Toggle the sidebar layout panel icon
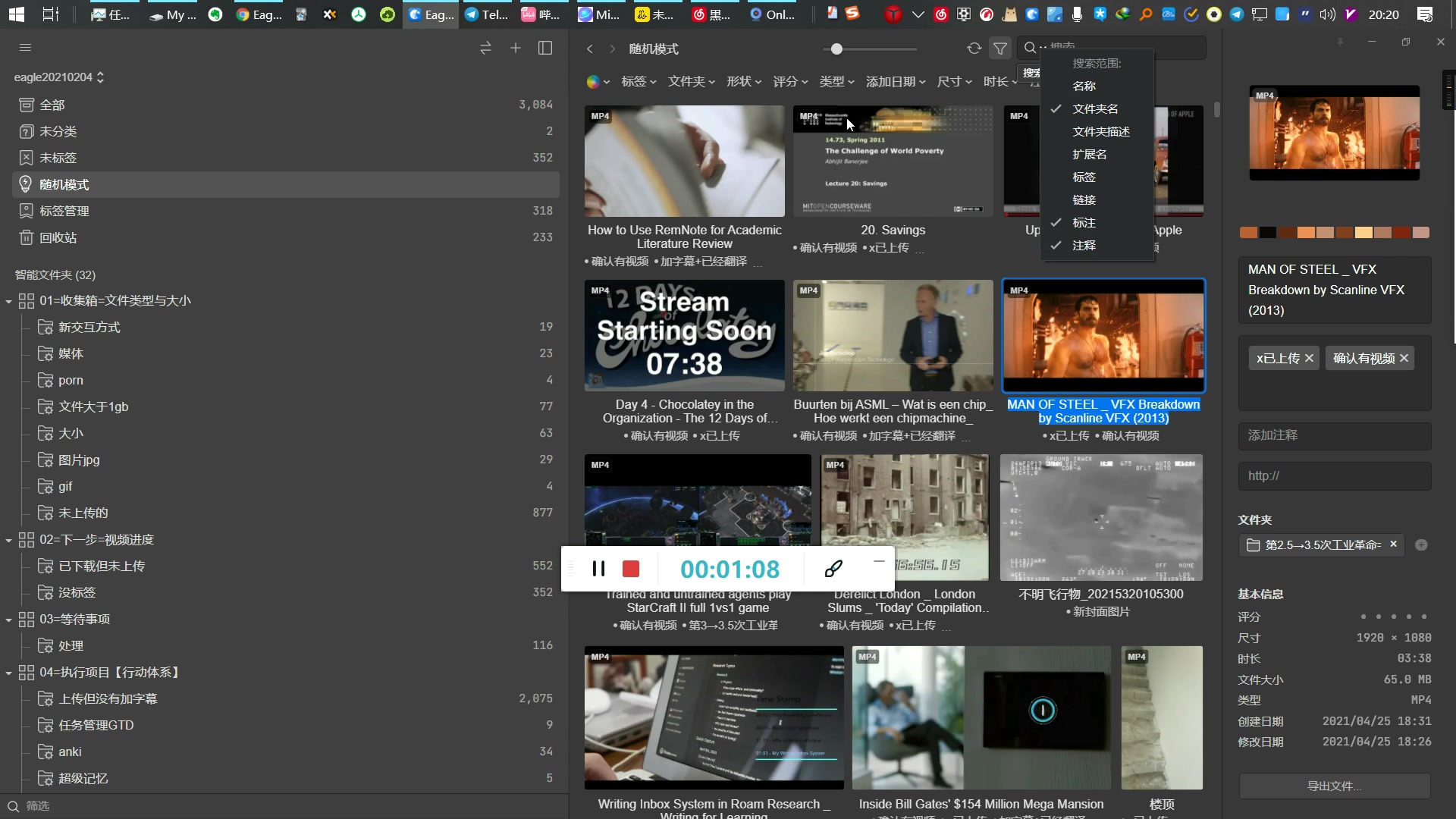 click(545, 48)
